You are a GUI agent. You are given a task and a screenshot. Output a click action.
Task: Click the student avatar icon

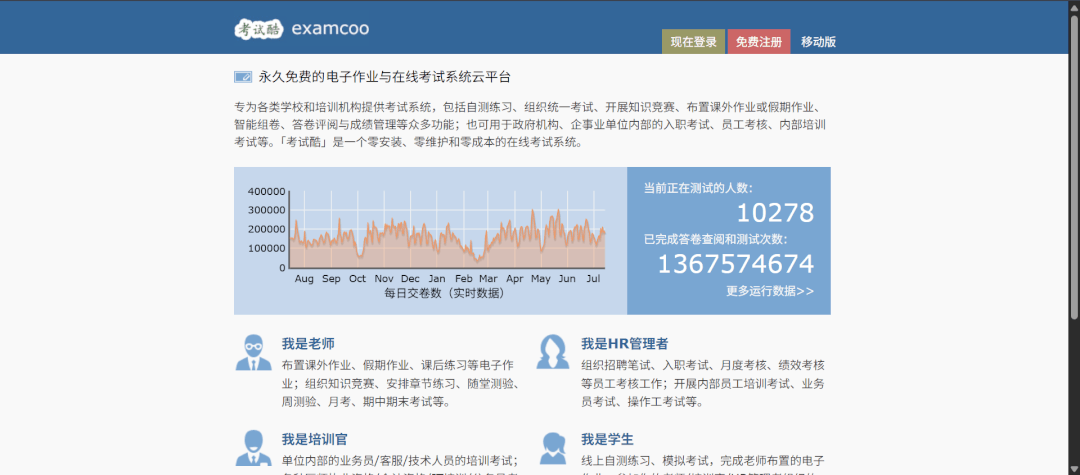(x=555, y=448)
